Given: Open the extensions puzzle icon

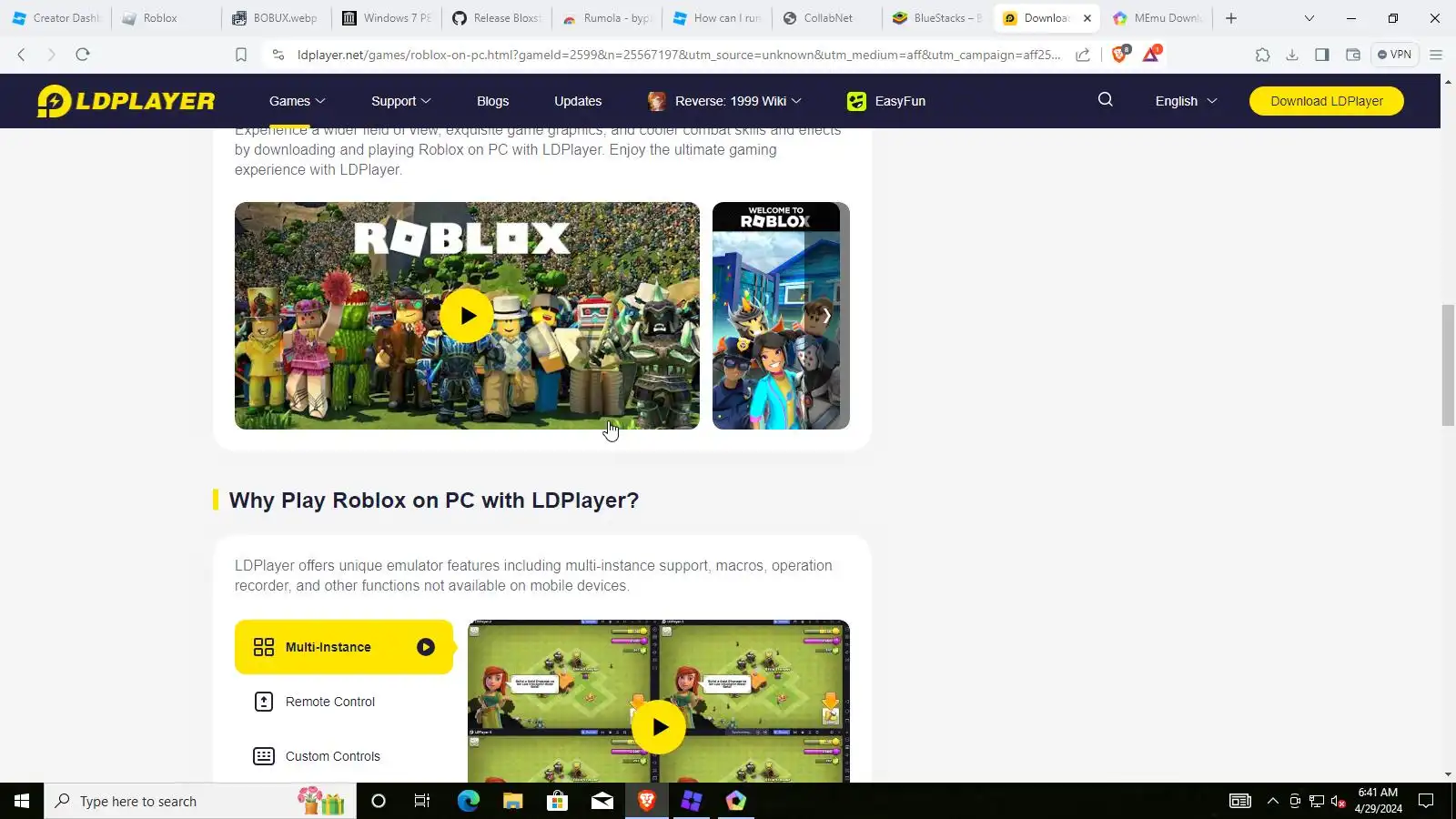Looking at the screenshot, I should pos(1262,55).
